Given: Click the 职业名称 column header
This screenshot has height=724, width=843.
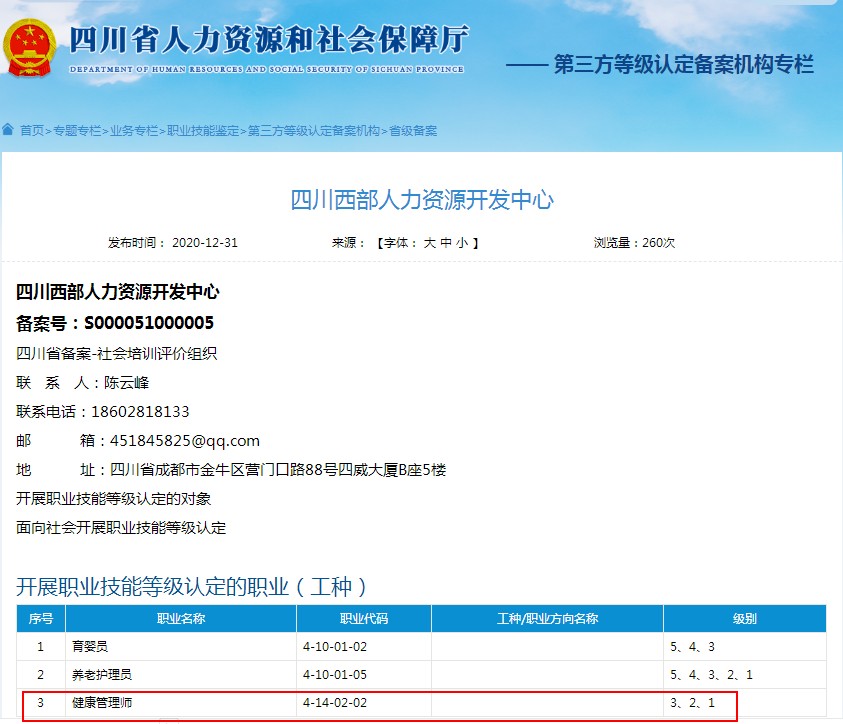Looking at the screenshot, I should tap(180, 619).
